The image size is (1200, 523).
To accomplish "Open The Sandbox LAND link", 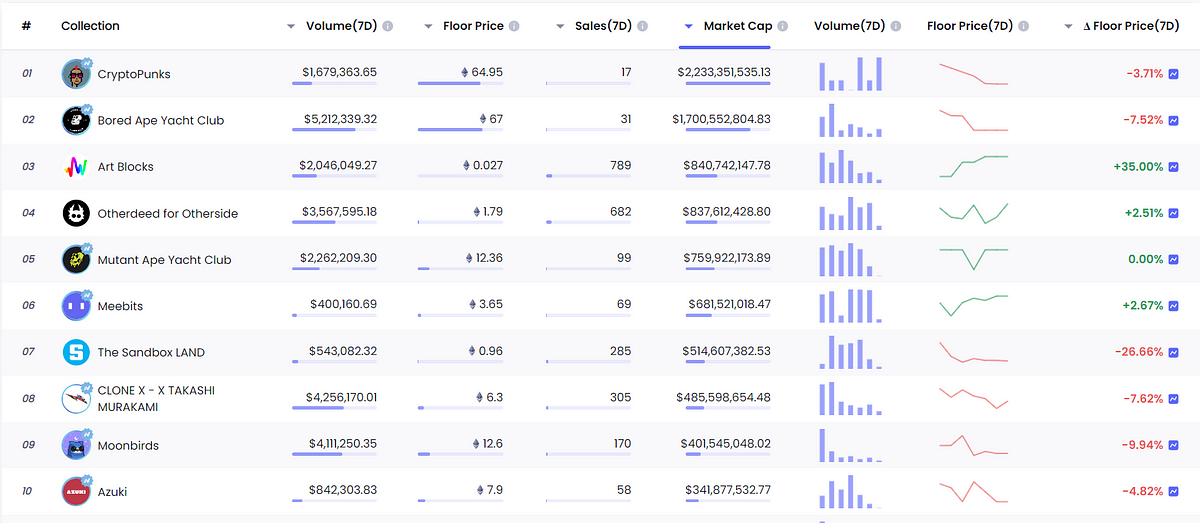I will pyautogui.click(x=151, y=352).
